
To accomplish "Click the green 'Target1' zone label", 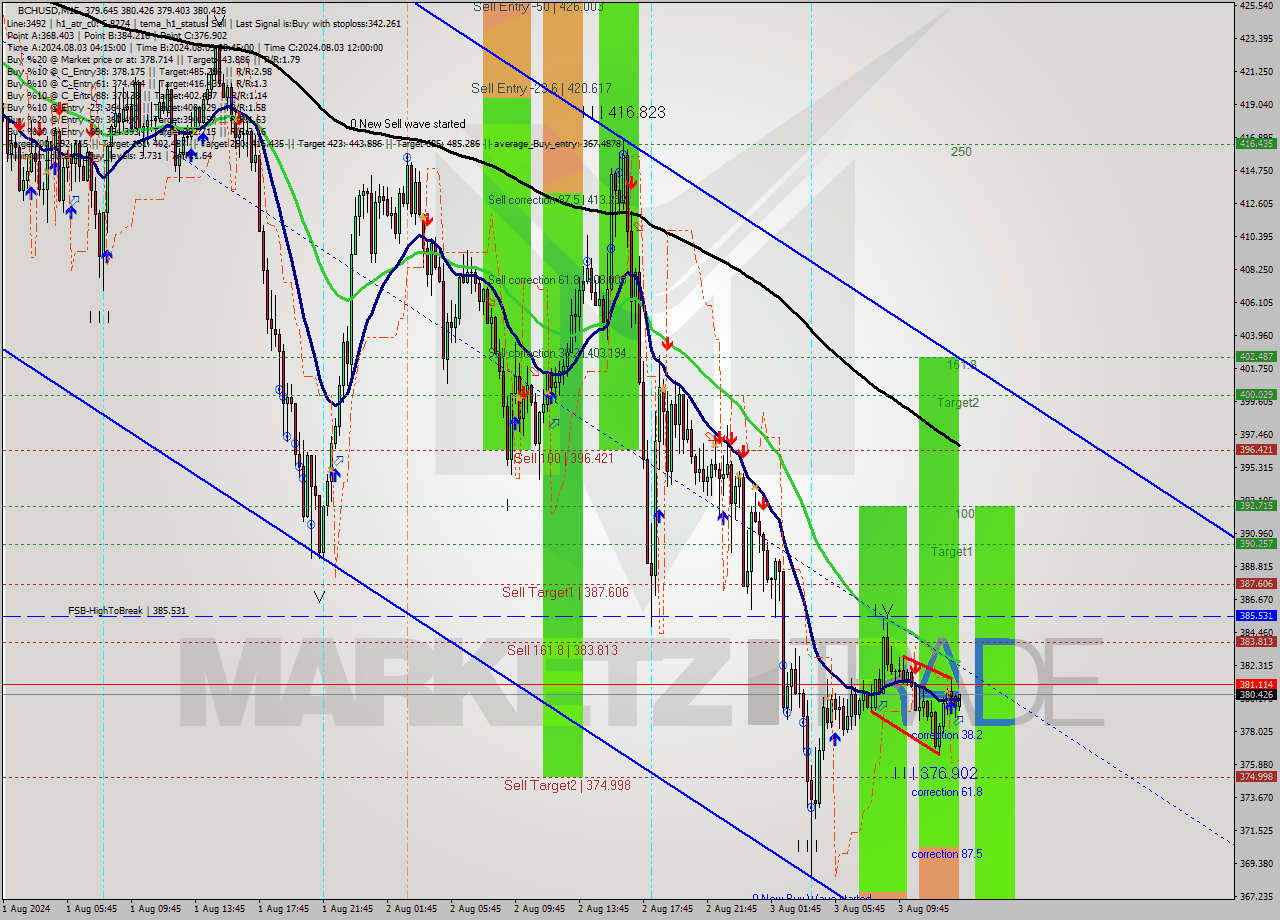I will [x=951, y=551].
